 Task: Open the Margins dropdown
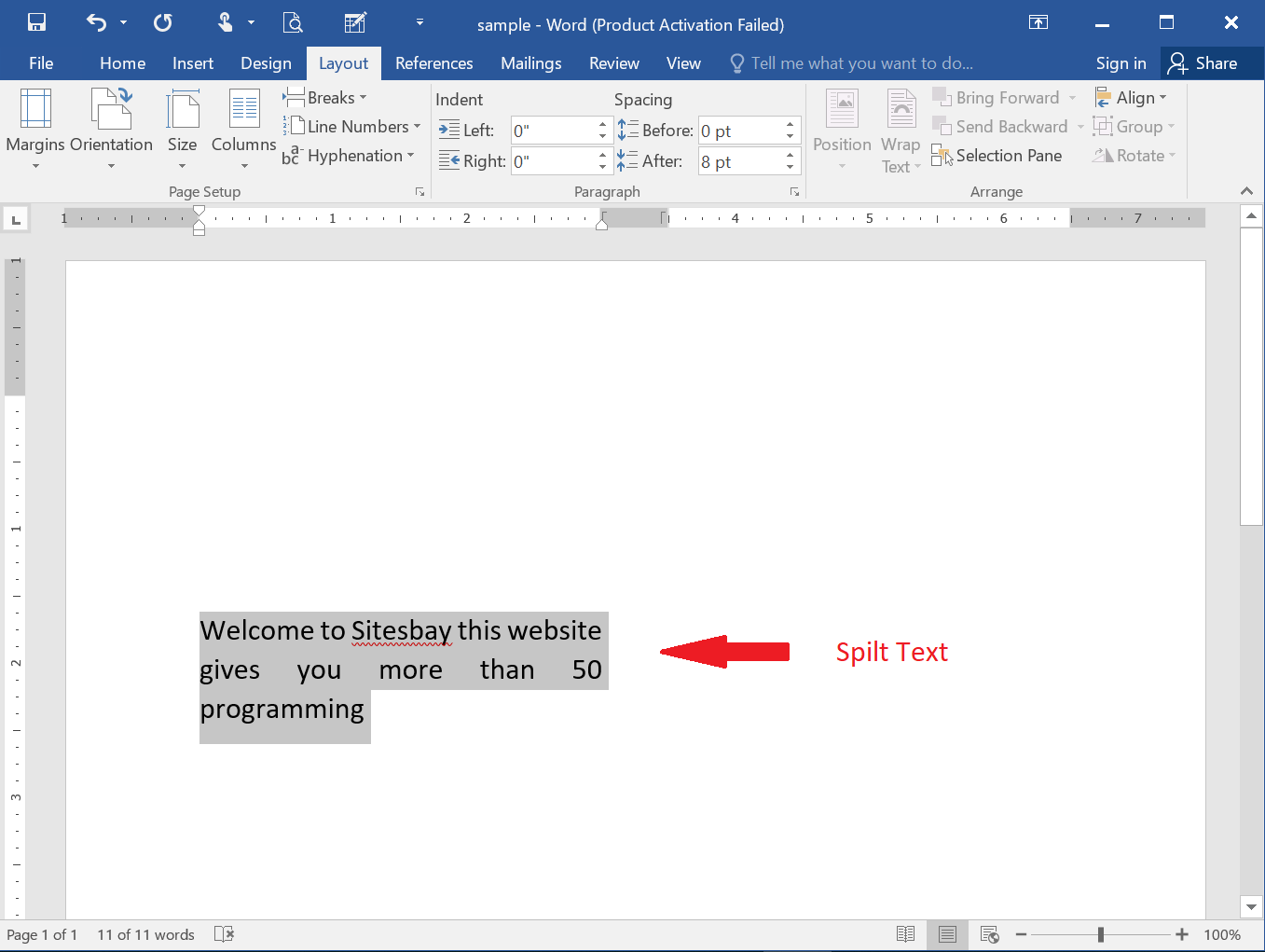[x=35, y=130]
